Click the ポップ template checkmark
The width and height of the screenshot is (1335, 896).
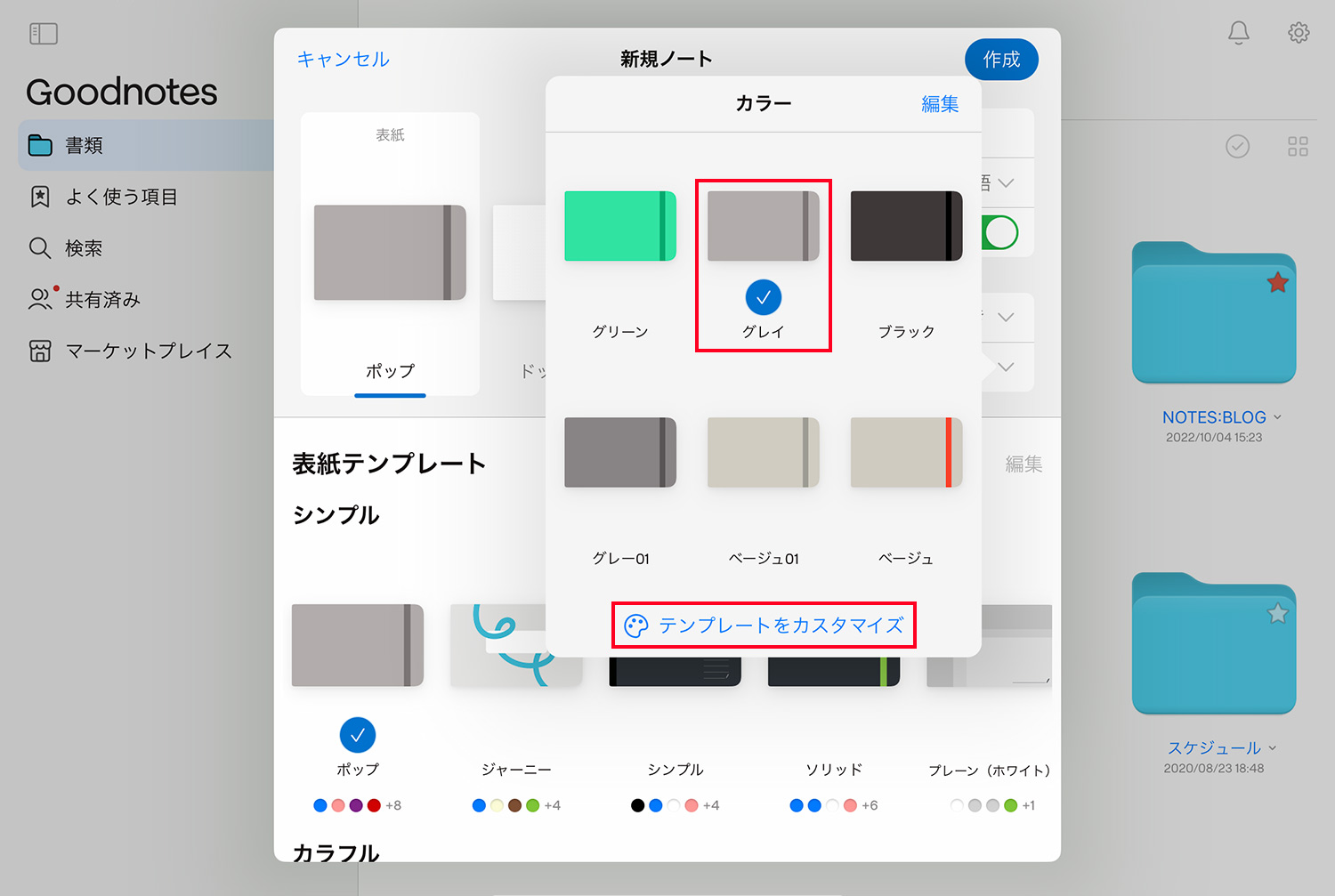coord(358,735)
